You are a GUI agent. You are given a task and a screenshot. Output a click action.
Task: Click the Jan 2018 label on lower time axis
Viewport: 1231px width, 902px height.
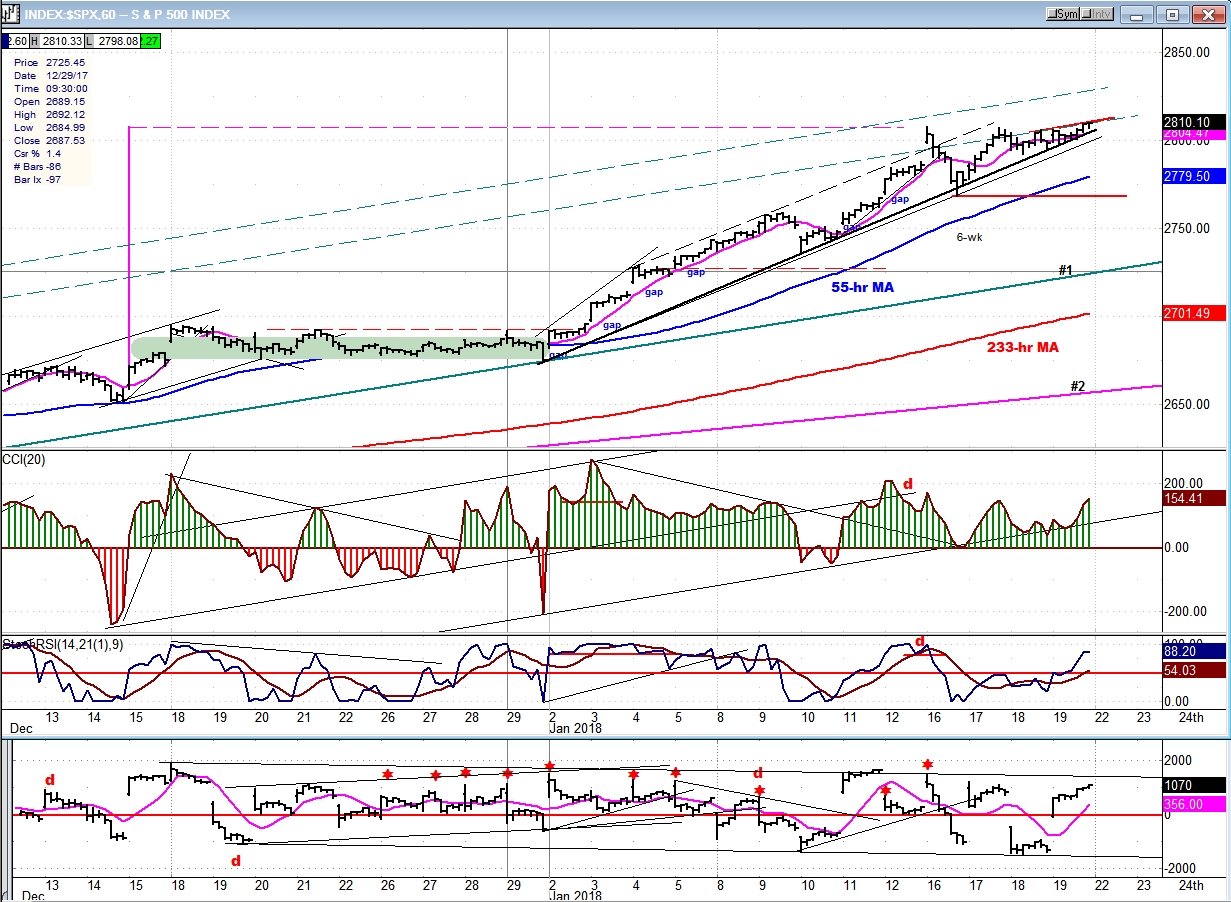[576, 898]
